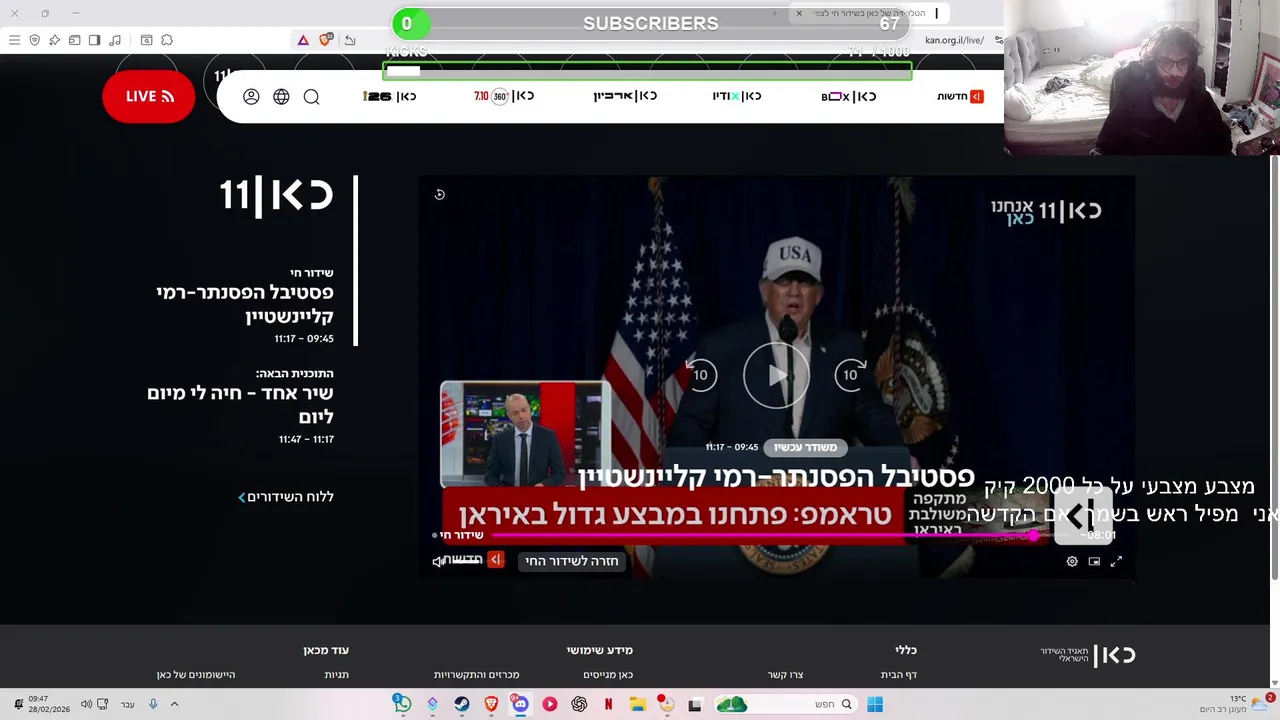Viewport: 1280px width, 720px height.
Task: Open the Kan News (חדשות) menu item
Action: pos(960,96)
